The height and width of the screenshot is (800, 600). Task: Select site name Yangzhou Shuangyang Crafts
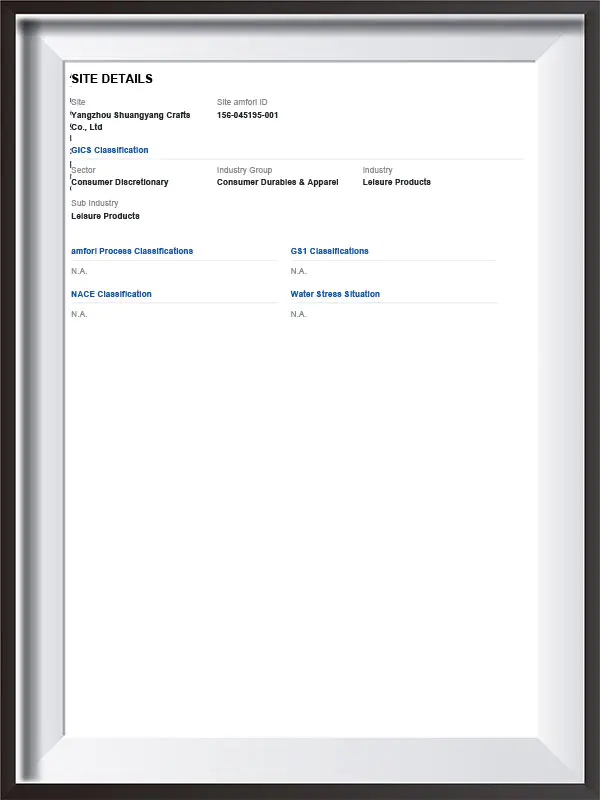pos(131,115)
